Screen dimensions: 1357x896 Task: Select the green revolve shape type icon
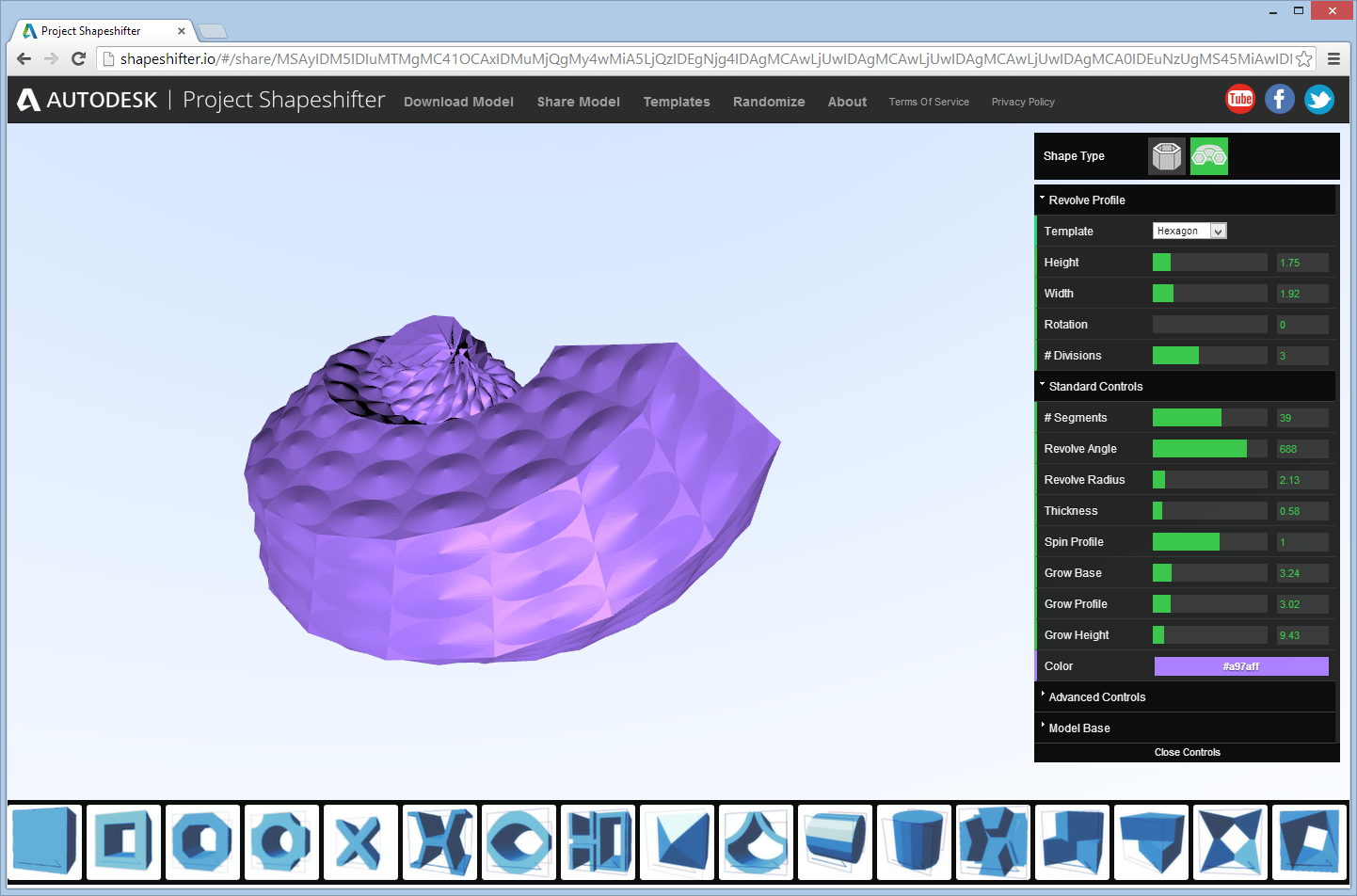point(1209,156)
